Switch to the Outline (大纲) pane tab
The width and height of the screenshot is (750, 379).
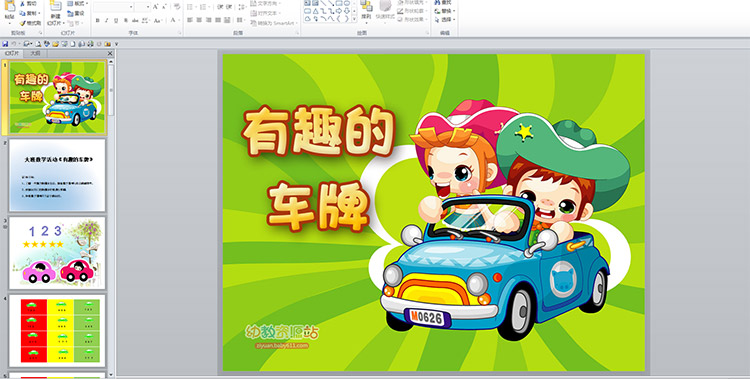coord(35,54)
